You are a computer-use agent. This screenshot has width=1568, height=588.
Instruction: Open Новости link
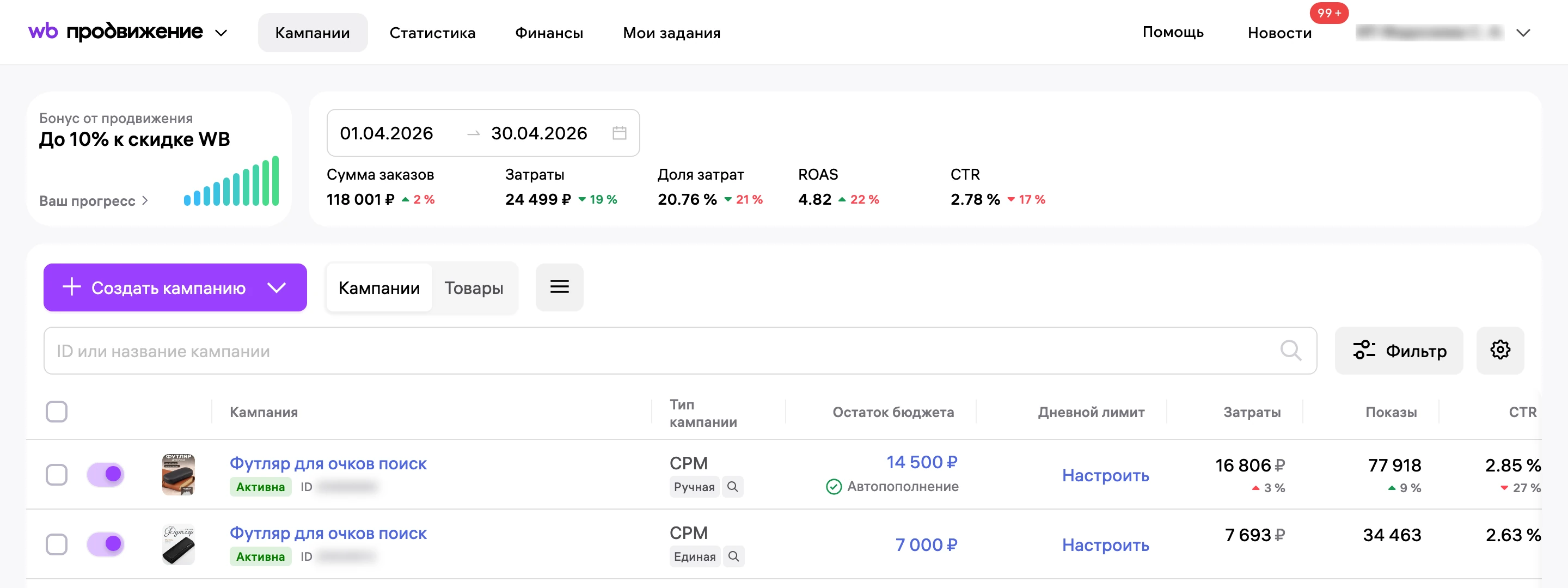tap(1279, 33)
